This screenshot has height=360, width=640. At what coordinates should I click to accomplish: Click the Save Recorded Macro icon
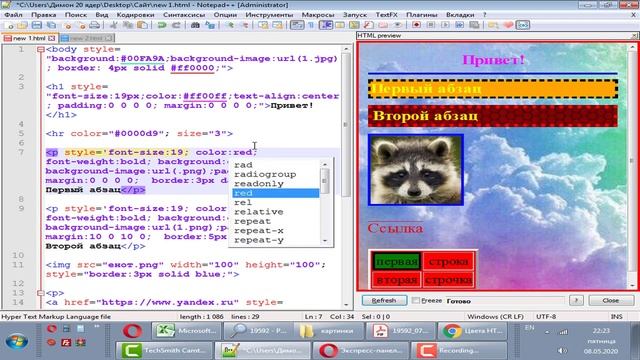click(x=474, y=25)
